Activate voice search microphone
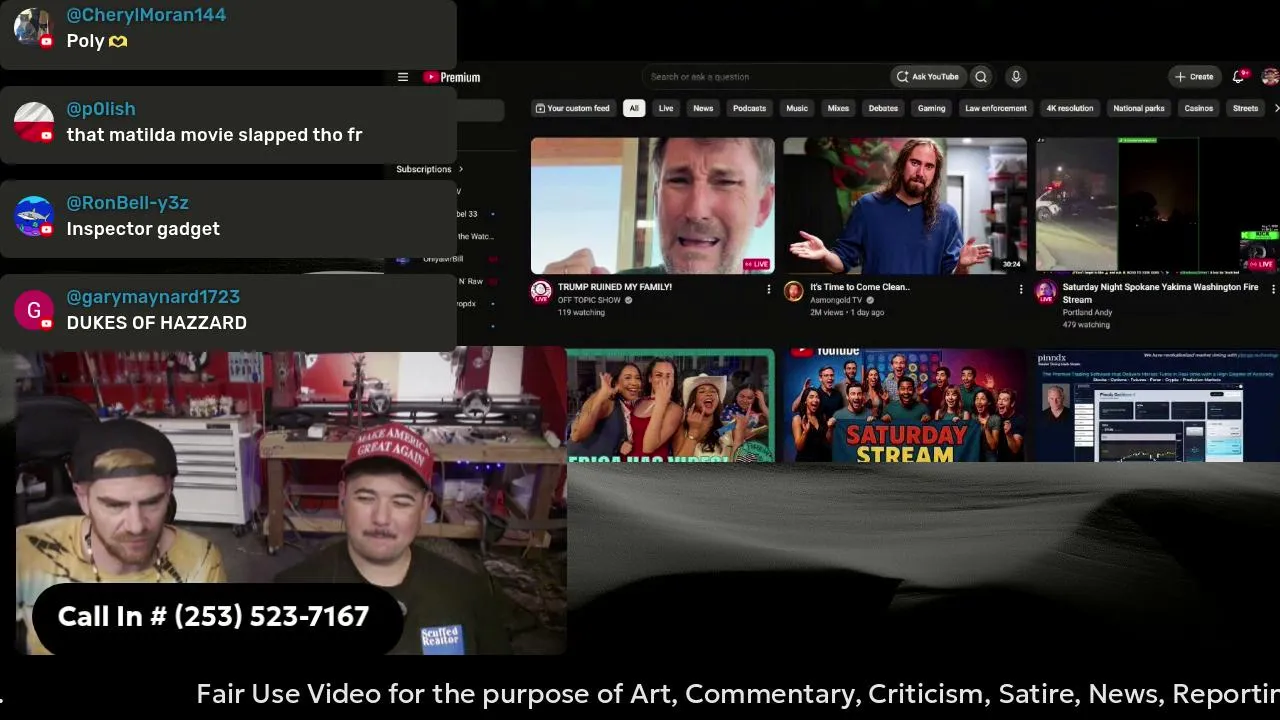 (x=1016, y=77)
